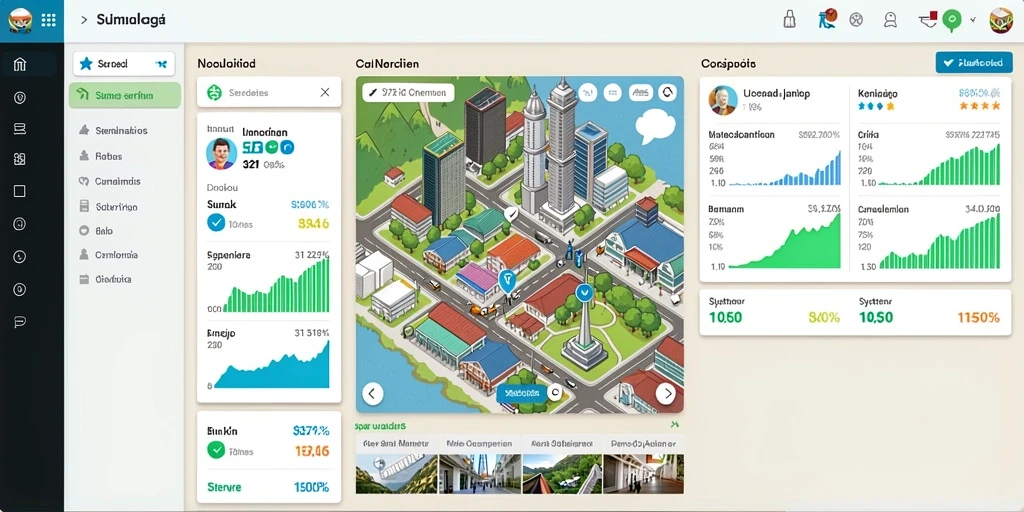1024x512 pixels.
Task: Click the refresh circle icon on map toolbar
Action: [x=667, y=93]
